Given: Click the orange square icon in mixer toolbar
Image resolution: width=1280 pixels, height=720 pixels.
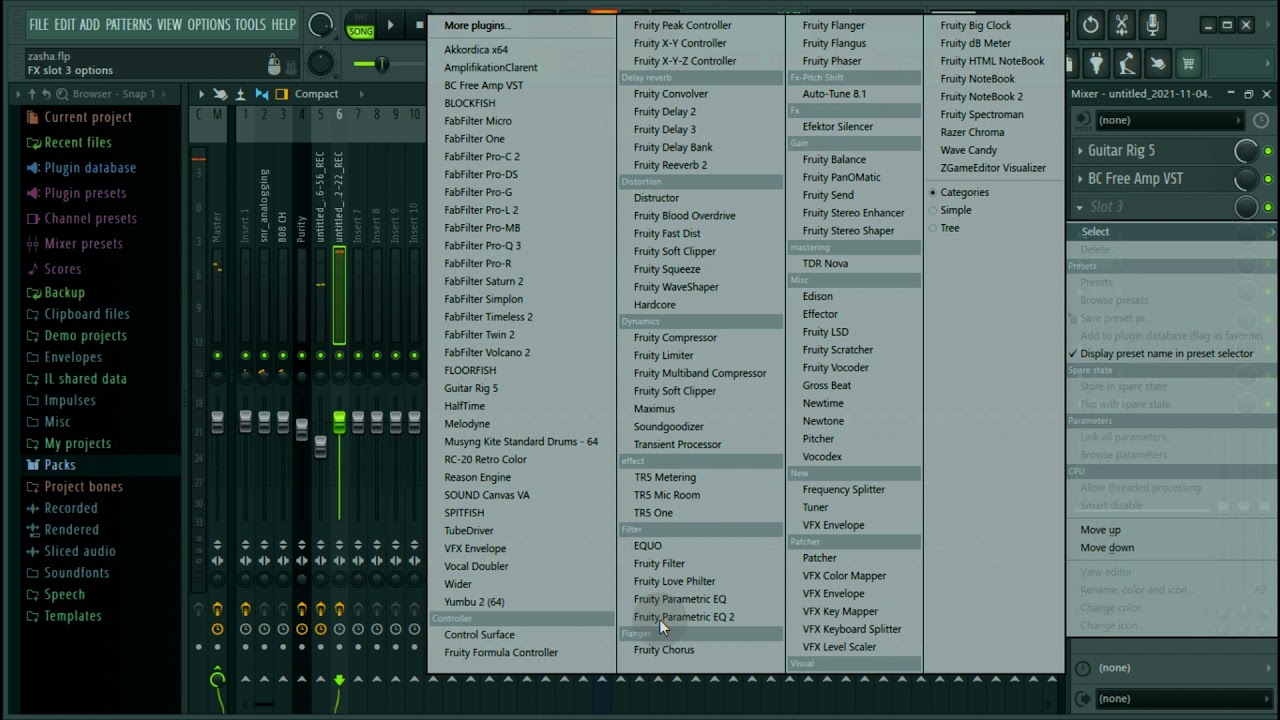Looking at the screenshot, I should (282, 94).
